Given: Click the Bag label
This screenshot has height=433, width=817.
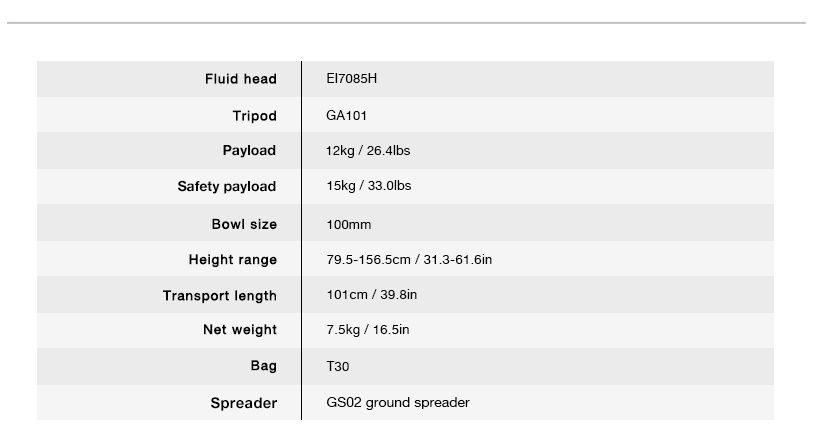Looking at the screenshot, I should click(264, 366).
